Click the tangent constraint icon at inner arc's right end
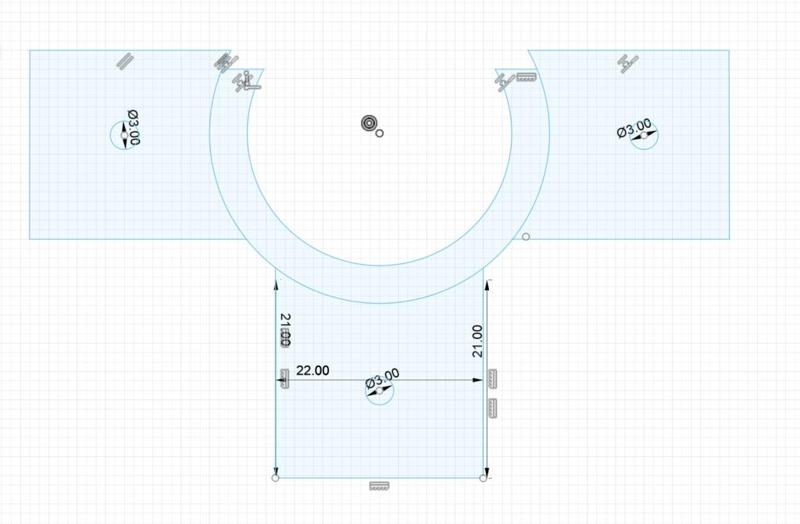Screen dimensions: 800x524 click(505, 82)
